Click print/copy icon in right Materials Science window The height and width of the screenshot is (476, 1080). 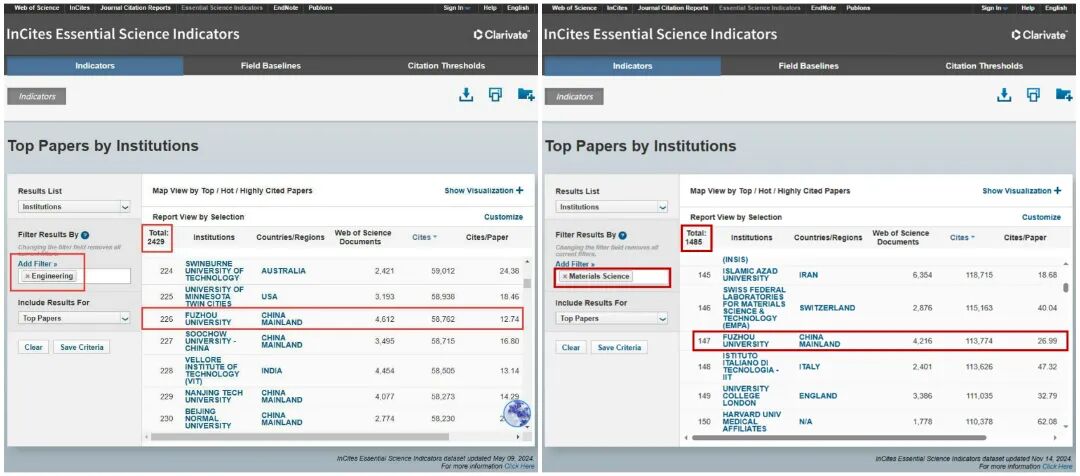pyautogui.click(x=1033, y=95)
